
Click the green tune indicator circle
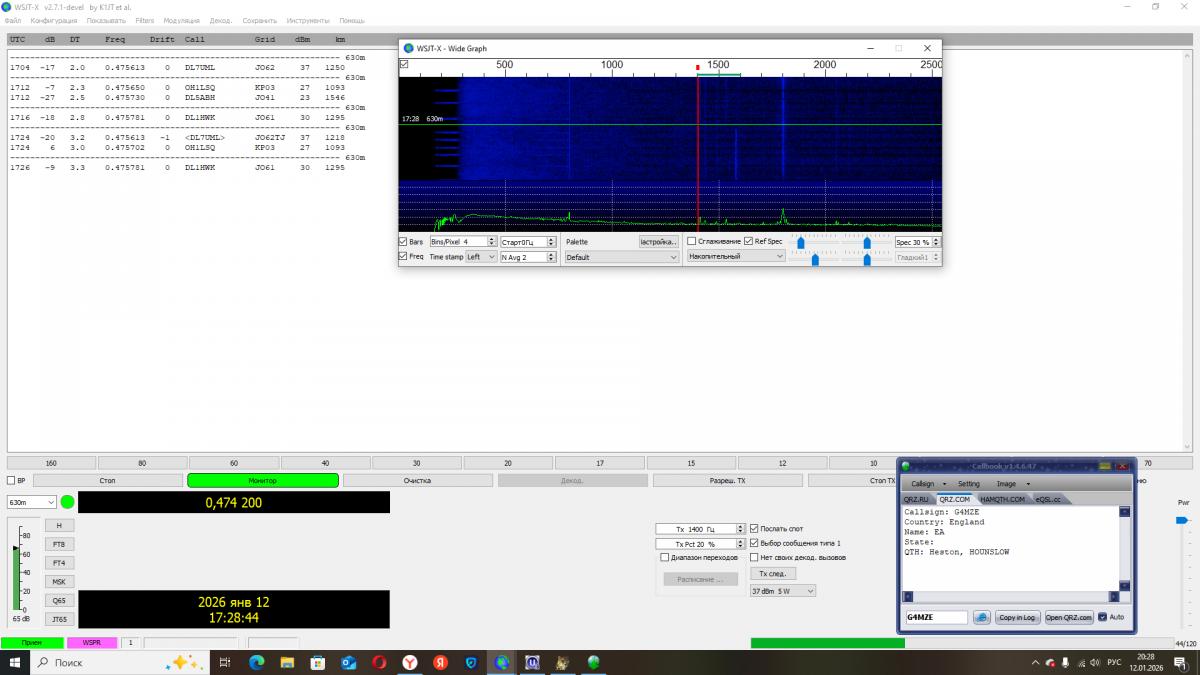67,502
